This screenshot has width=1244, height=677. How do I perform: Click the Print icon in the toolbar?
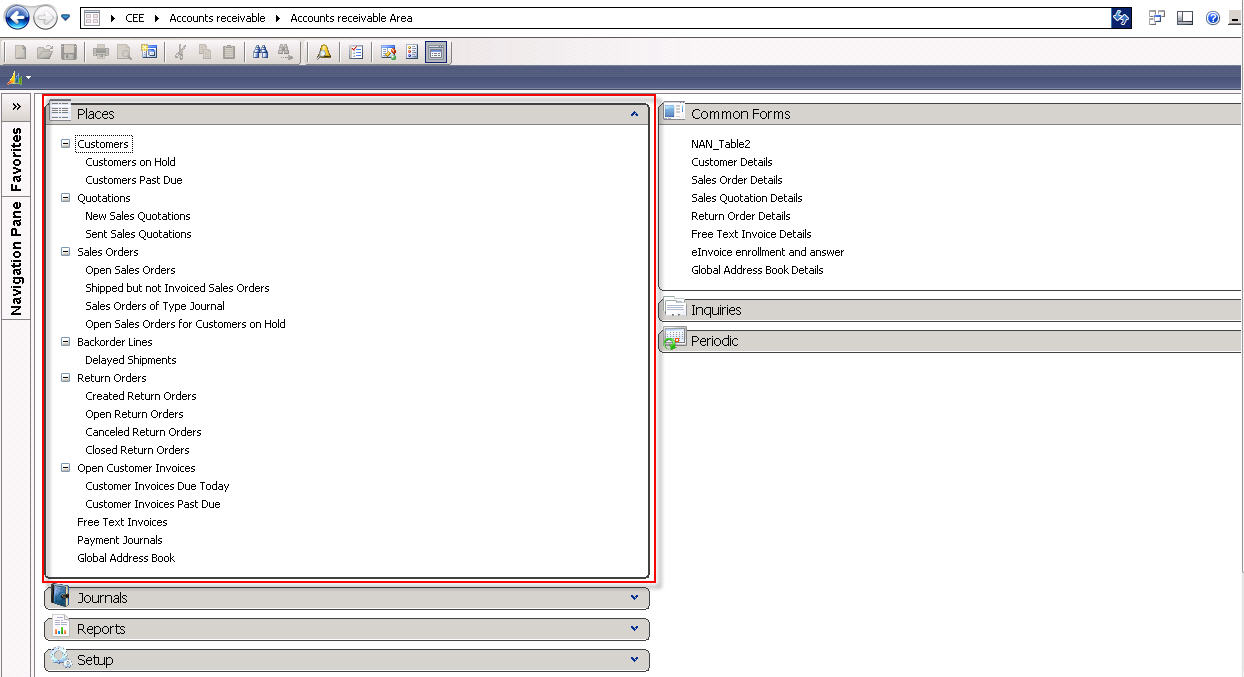tap(101, 52)
